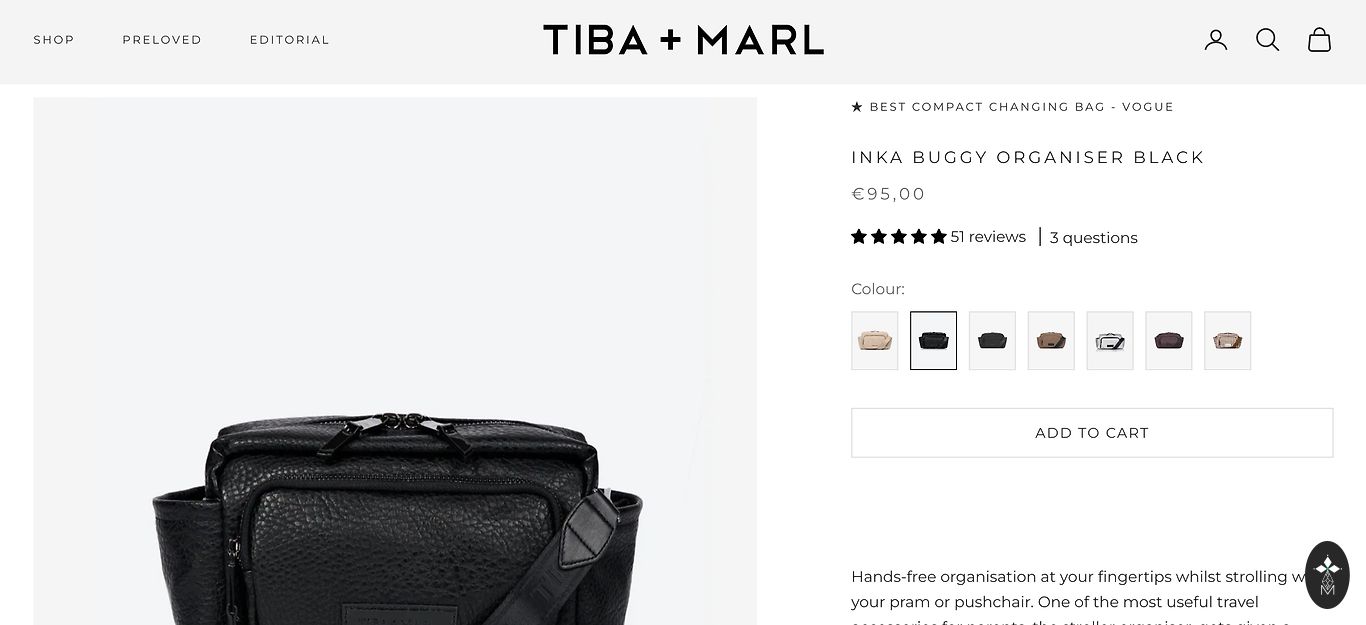Open the 3 questions link

tap(1094, 238)
